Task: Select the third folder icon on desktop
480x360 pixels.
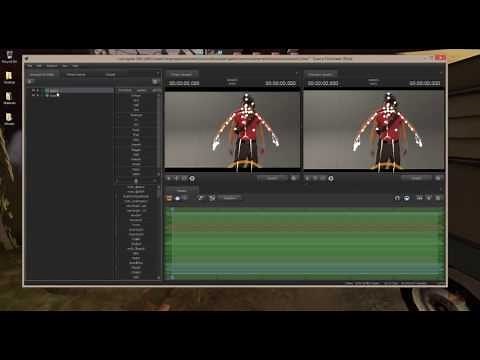Action: pyautogui.click(x=9, y=119)
